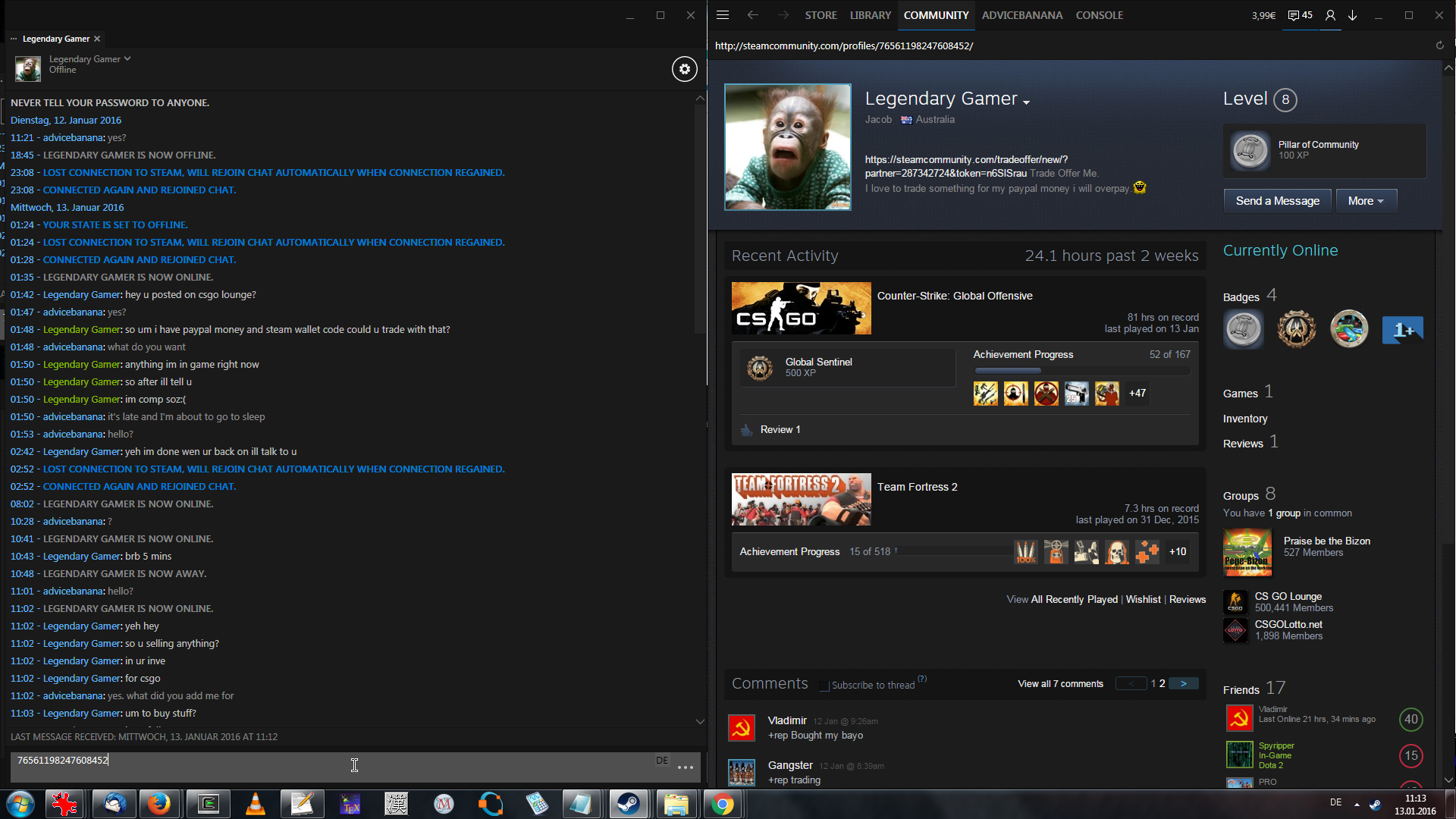This screenshot has height=819, width=1456.
Task: Open the LIBRARY menu
Action: pyautogui.click(x=870, y=15)
